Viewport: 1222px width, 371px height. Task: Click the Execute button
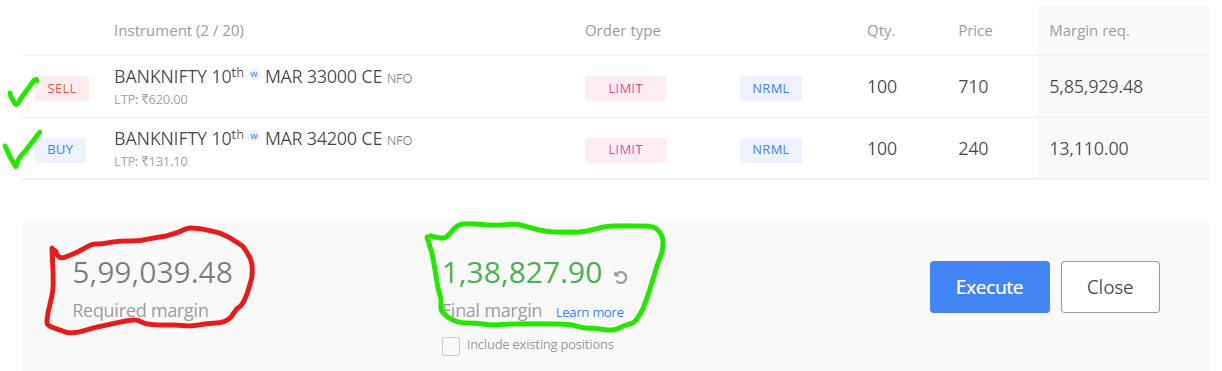coord(989,287)
